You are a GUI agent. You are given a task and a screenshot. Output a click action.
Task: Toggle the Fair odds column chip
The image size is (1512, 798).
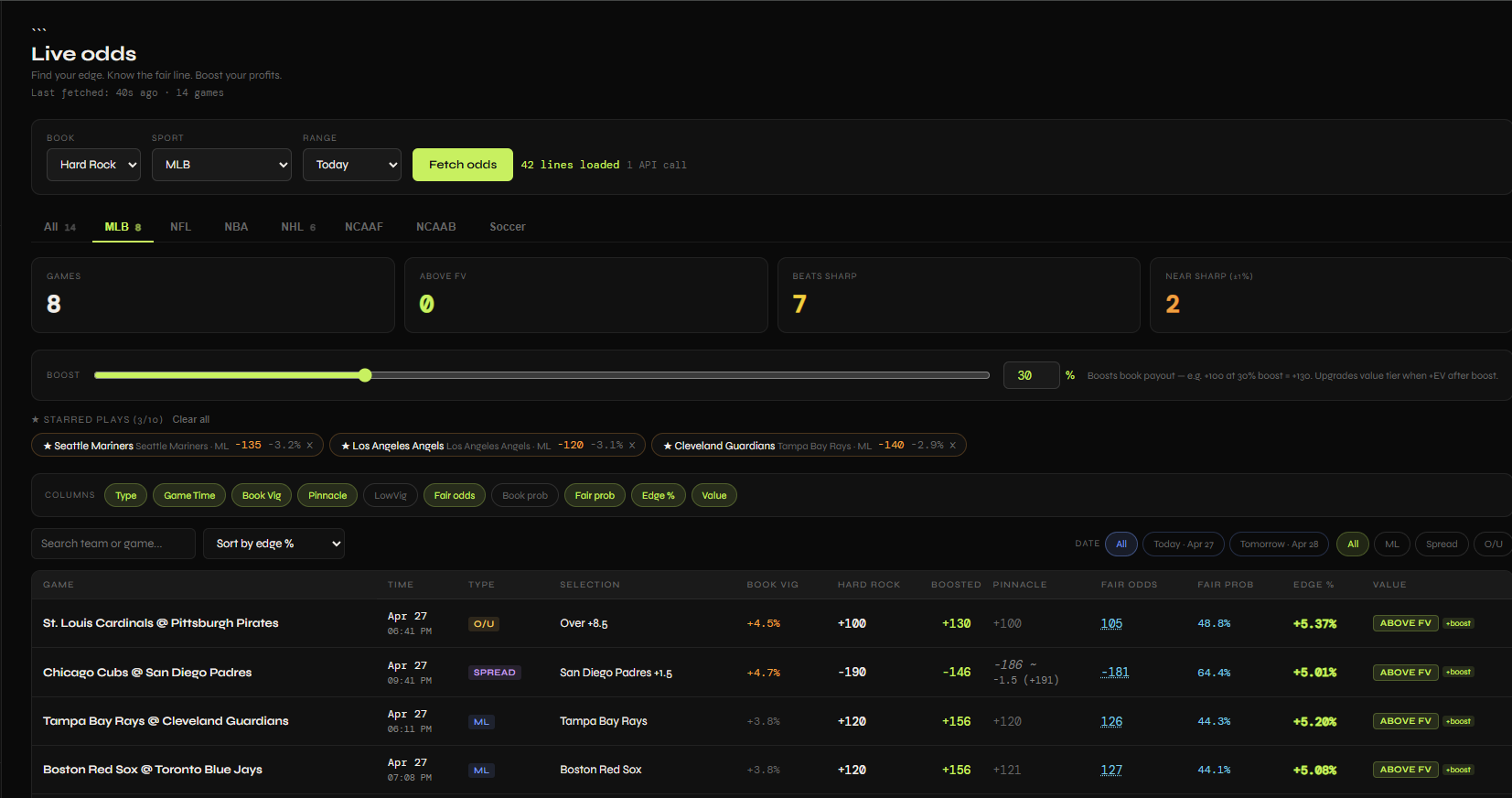pos(455,495)
